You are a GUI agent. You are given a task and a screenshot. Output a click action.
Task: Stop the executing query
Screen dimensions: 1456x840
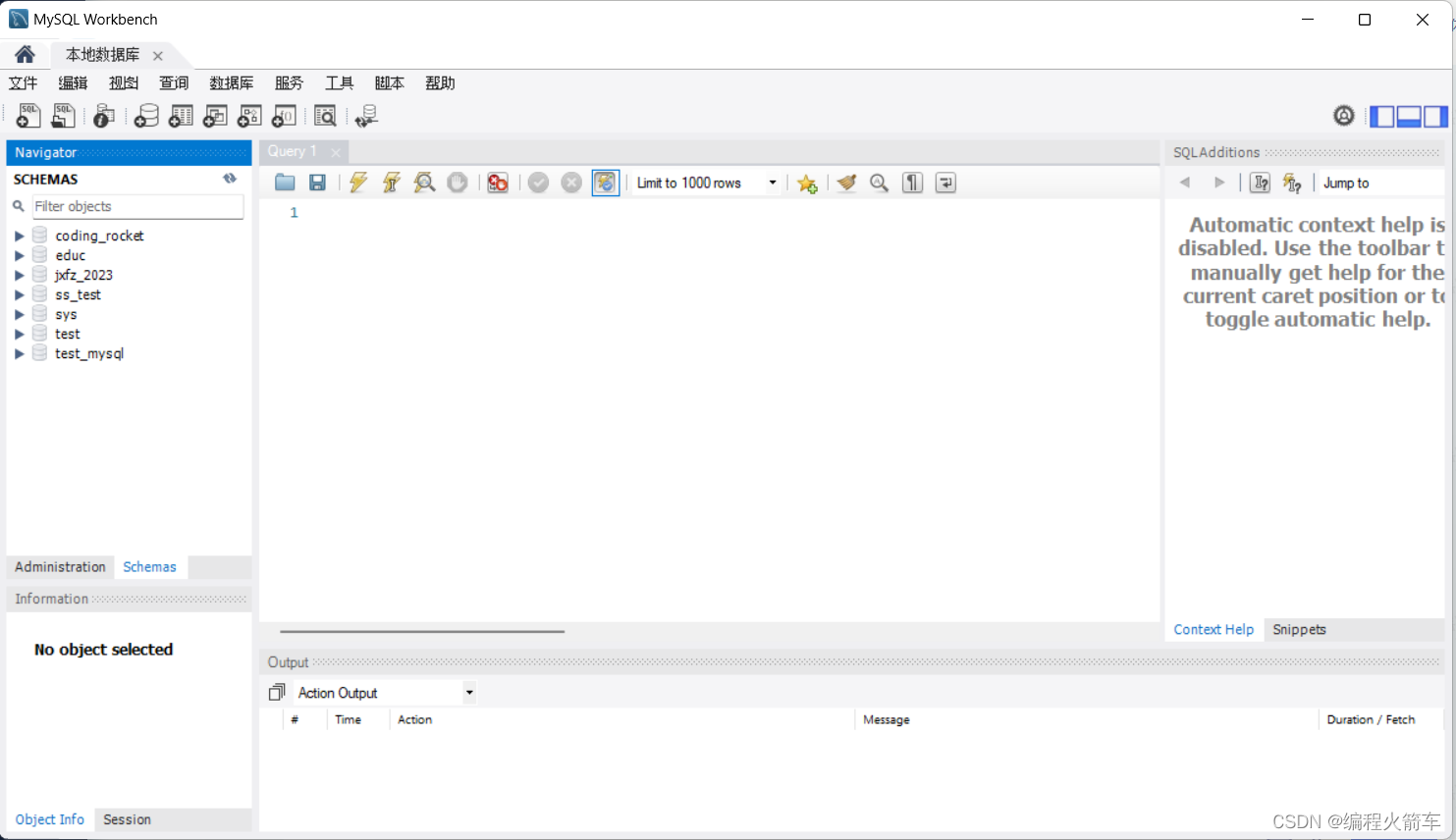click(458, 183)
